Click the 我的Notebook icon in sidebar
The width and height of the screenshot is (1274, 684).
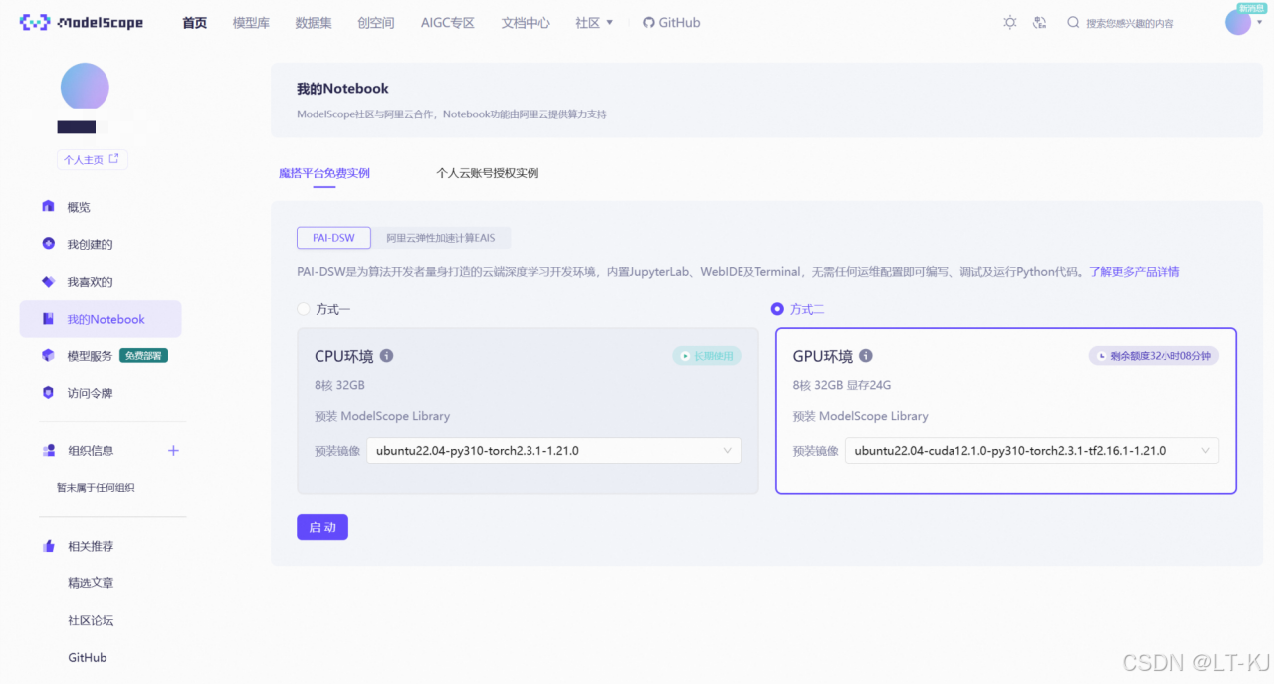(48, 319)
